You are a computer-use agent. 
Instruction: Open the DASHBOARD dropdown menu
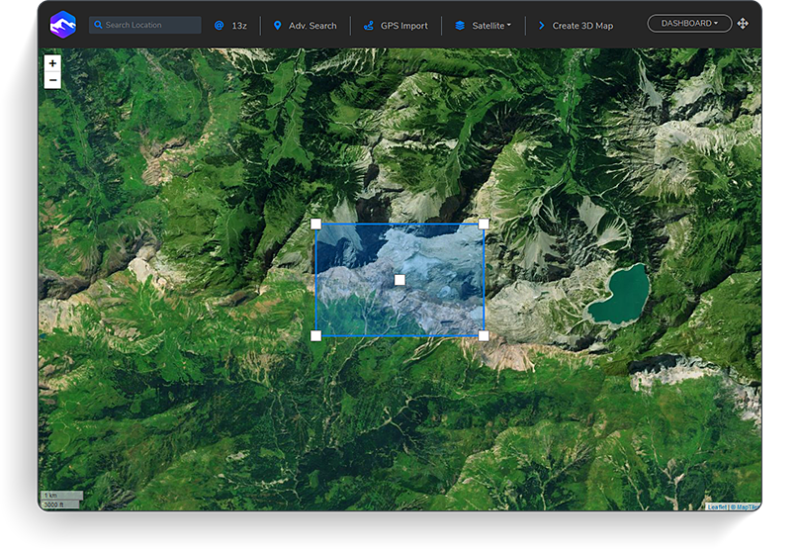point(689,23)
